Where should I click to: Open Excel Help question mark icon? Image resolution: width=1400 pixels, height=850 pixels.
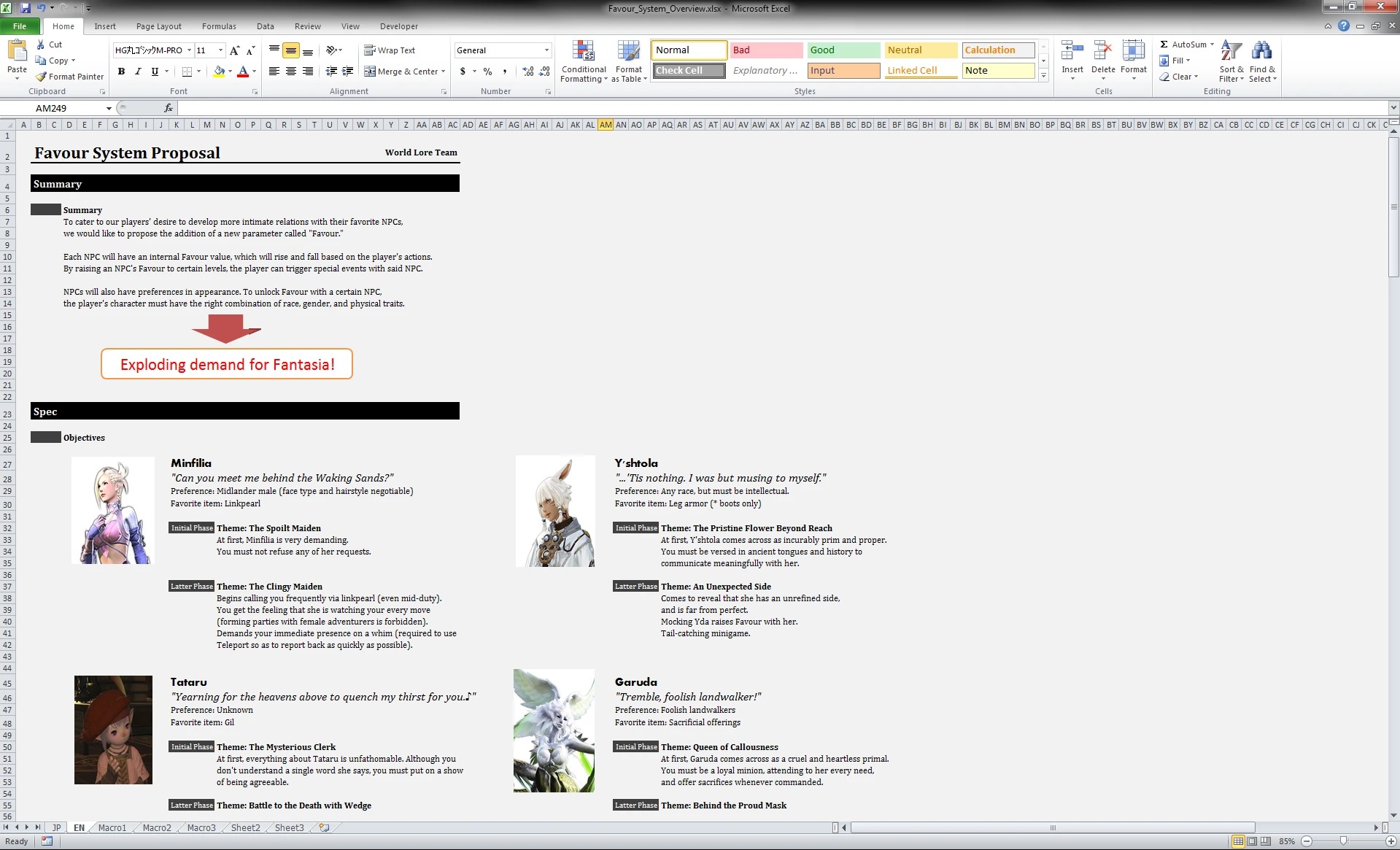click(x=1344, y=26)
